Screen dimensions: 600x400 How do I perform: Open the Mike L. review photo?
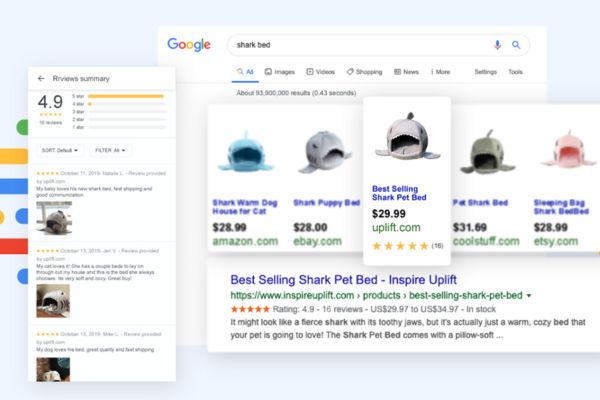coord(53,369)
